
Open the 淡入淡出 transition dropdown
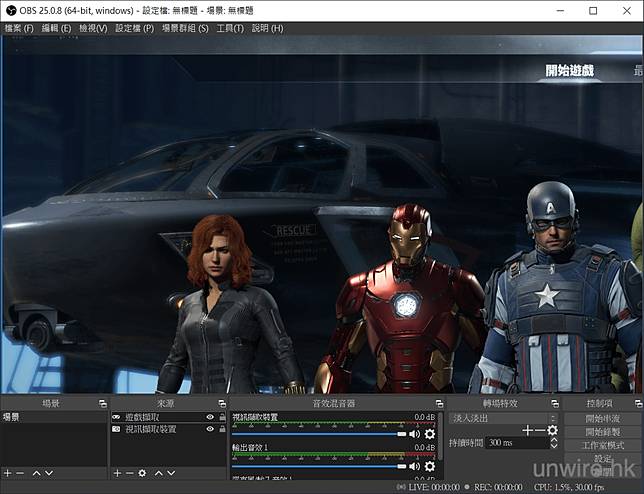coord(503,418)
